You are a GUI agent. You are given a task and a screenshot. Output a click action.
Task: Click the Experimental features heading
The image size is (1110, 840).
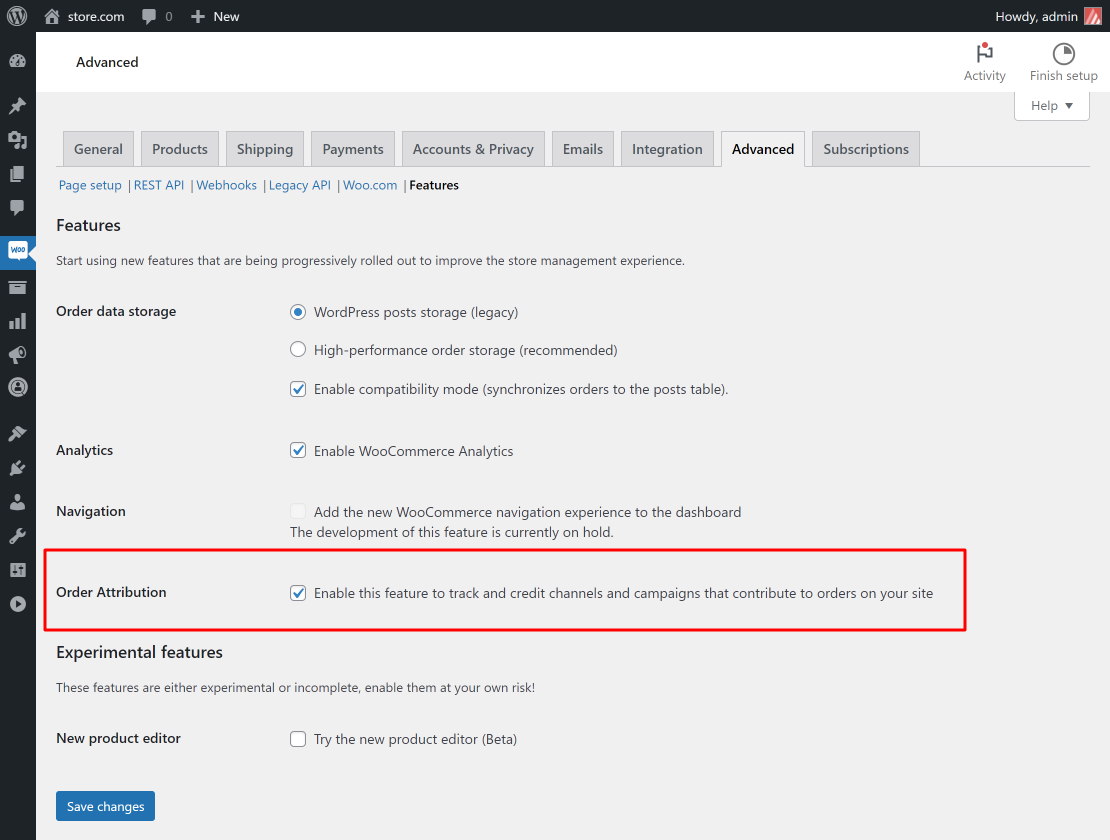click(x=139, y=652)
